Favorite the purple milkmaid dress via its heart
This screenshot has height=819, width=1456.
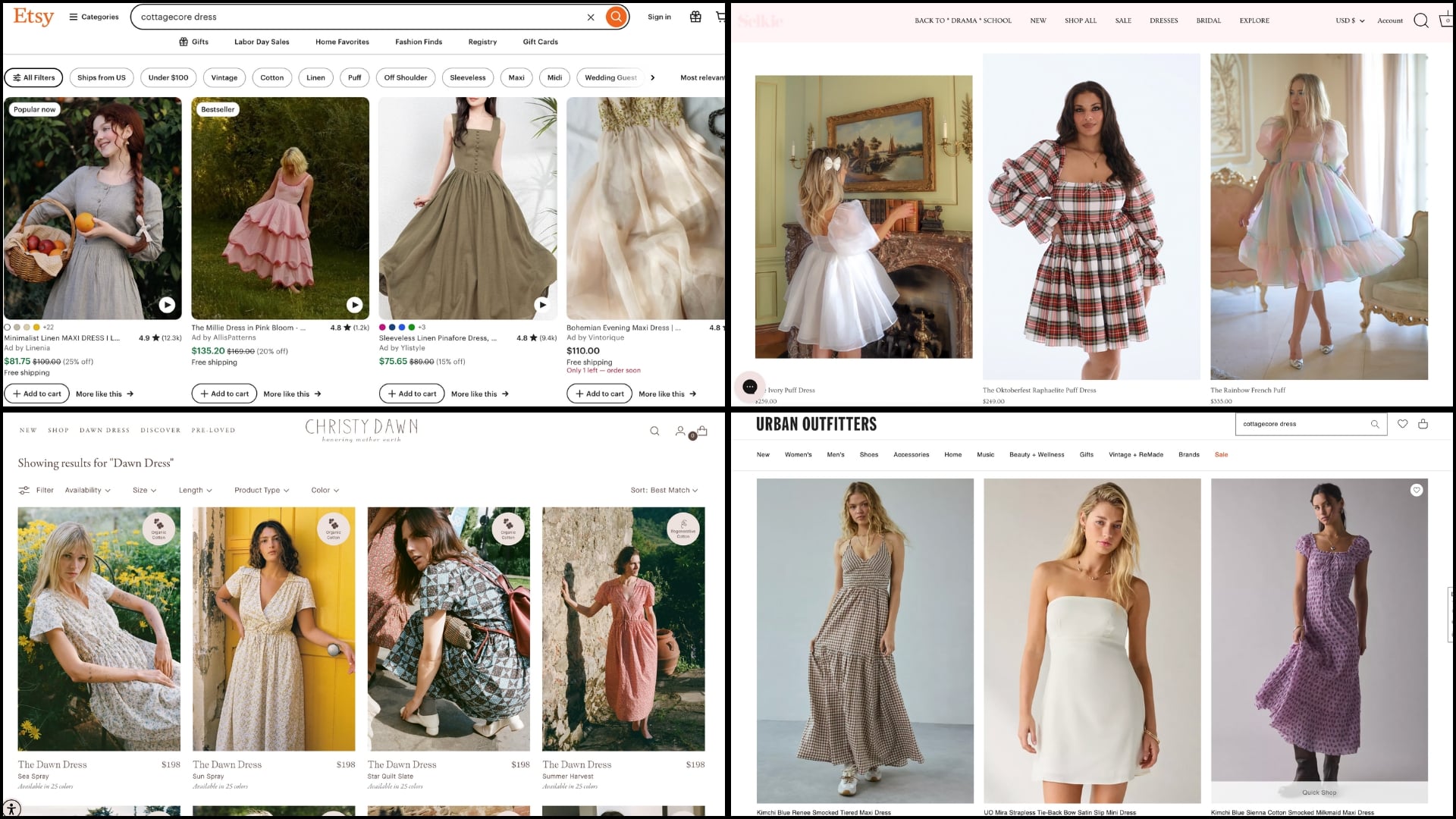[1417, 490]
